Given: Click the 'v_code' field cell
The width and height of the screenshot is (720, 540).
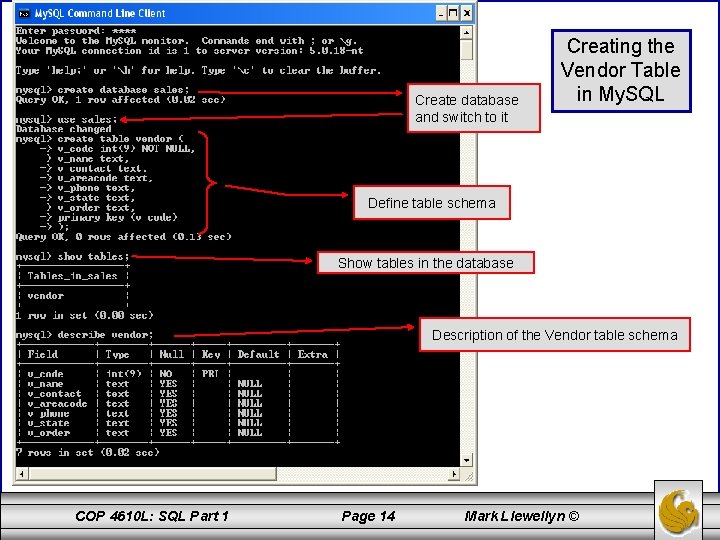Looking at the screenshot, I should pyautogui.click(x=45, y=374).
